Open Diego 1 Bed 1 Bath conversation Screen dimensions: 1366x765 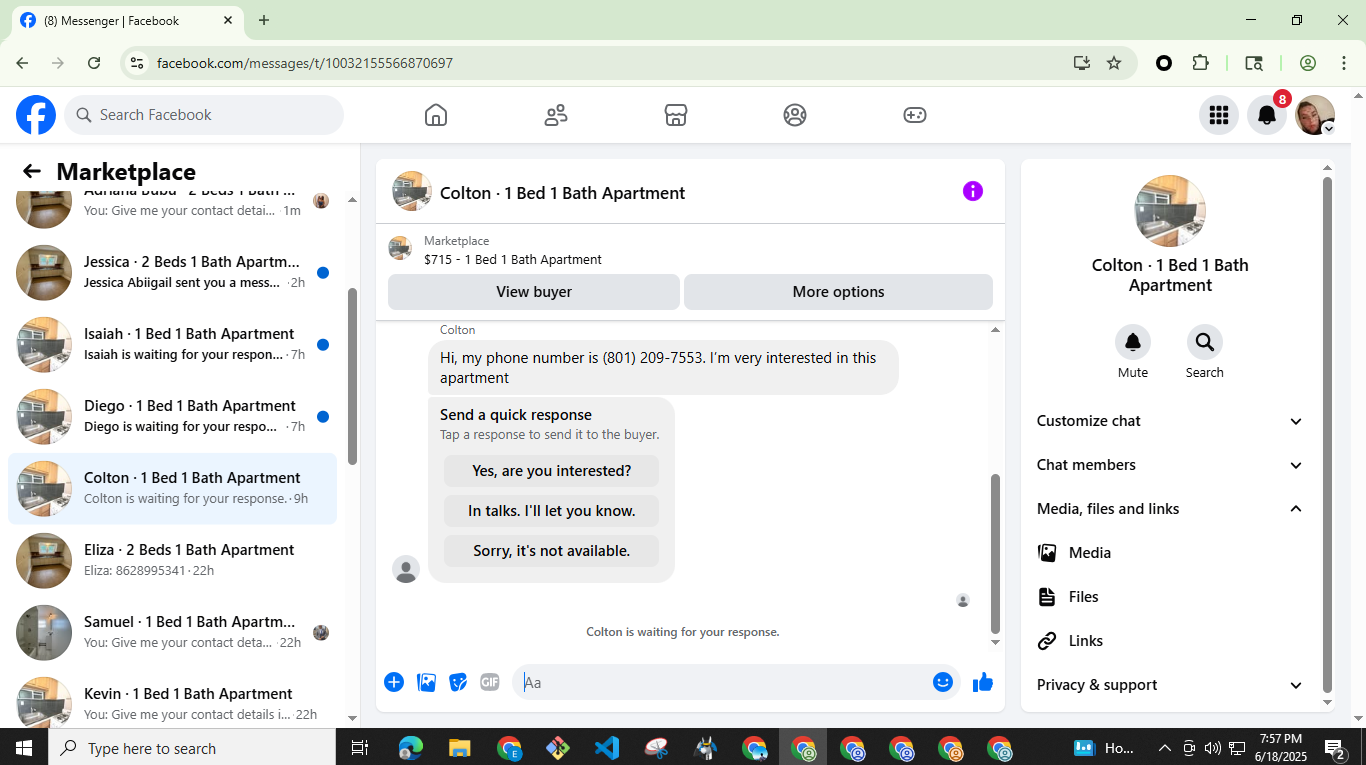[x=172, y=416]
